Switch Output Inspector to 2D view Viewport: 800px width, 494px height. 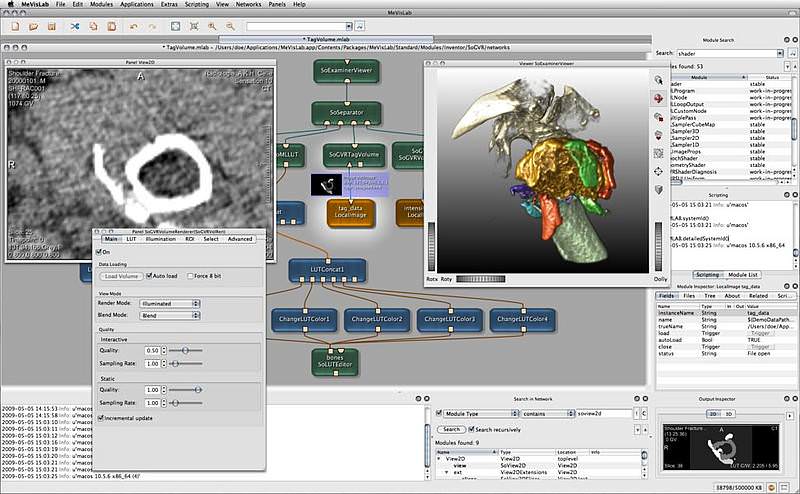[x=713, y=414]
